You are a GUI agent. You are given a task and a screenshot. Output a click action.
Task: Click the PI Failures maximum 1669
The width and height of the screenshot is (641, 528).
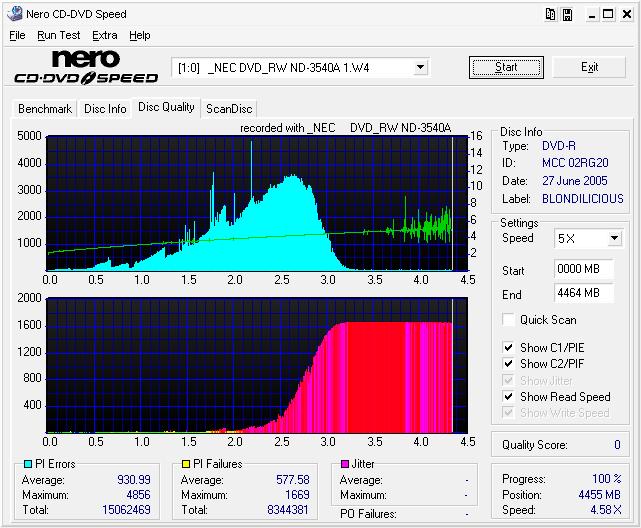click(297, 495)
